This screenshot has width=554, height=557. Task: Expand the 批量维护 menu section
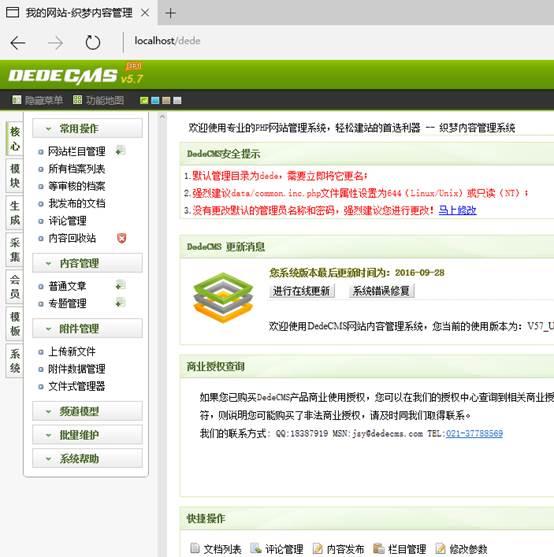[x=87, y=434]
